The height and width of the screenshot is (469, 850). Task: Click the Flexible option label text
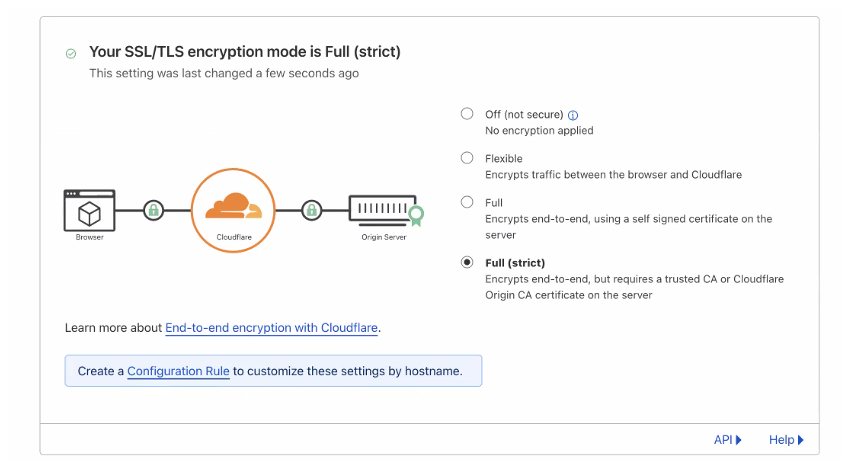tap(504, 158)
